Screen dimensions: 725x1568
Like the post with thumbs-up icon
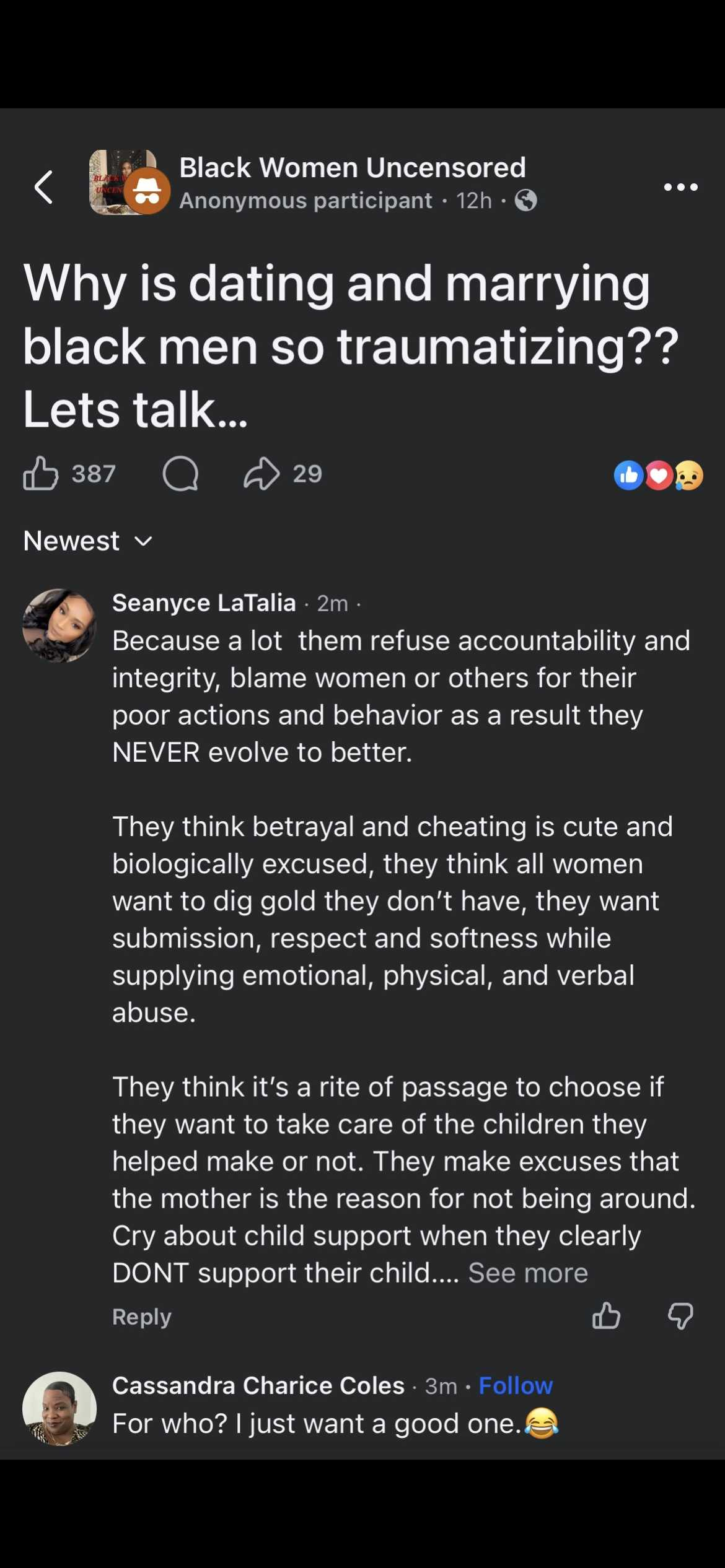point(40,474)
